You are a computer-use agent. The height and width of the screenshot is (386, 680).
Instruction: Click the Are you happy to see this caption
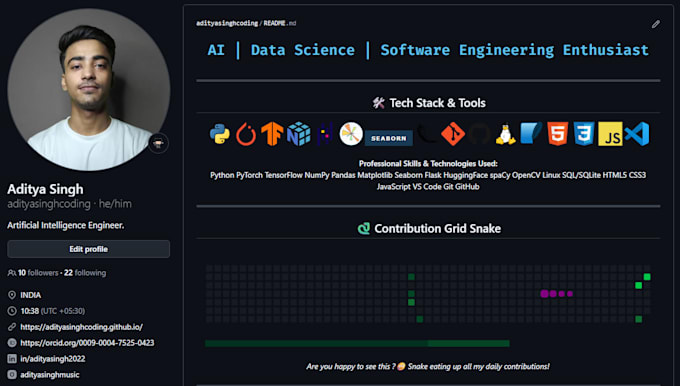tap(428, 366)
